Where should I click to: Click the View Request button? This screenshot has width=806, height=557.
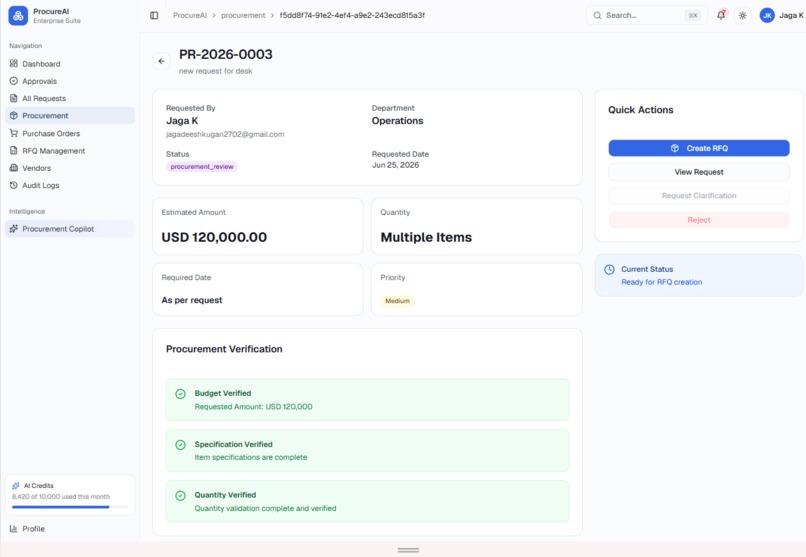pos(699,172)
